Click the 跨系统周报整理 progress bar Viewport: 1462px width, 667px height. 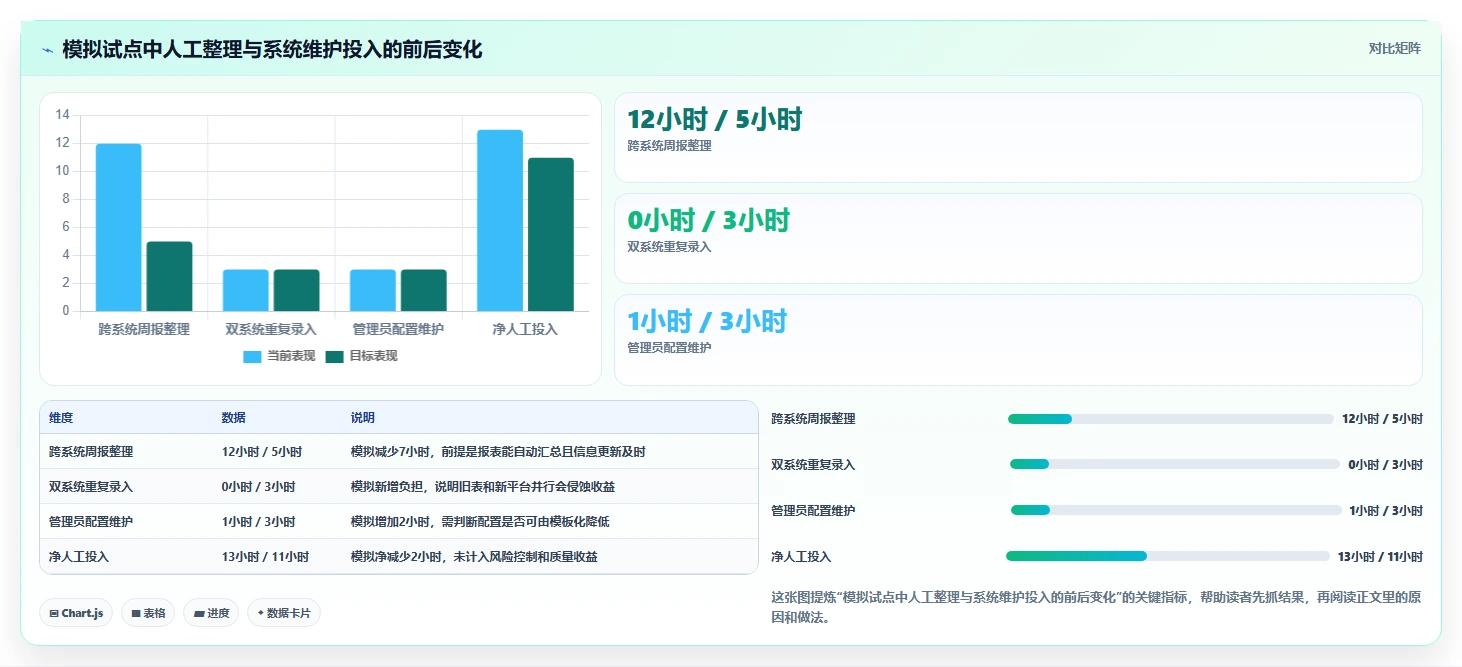click(1170, 419)
